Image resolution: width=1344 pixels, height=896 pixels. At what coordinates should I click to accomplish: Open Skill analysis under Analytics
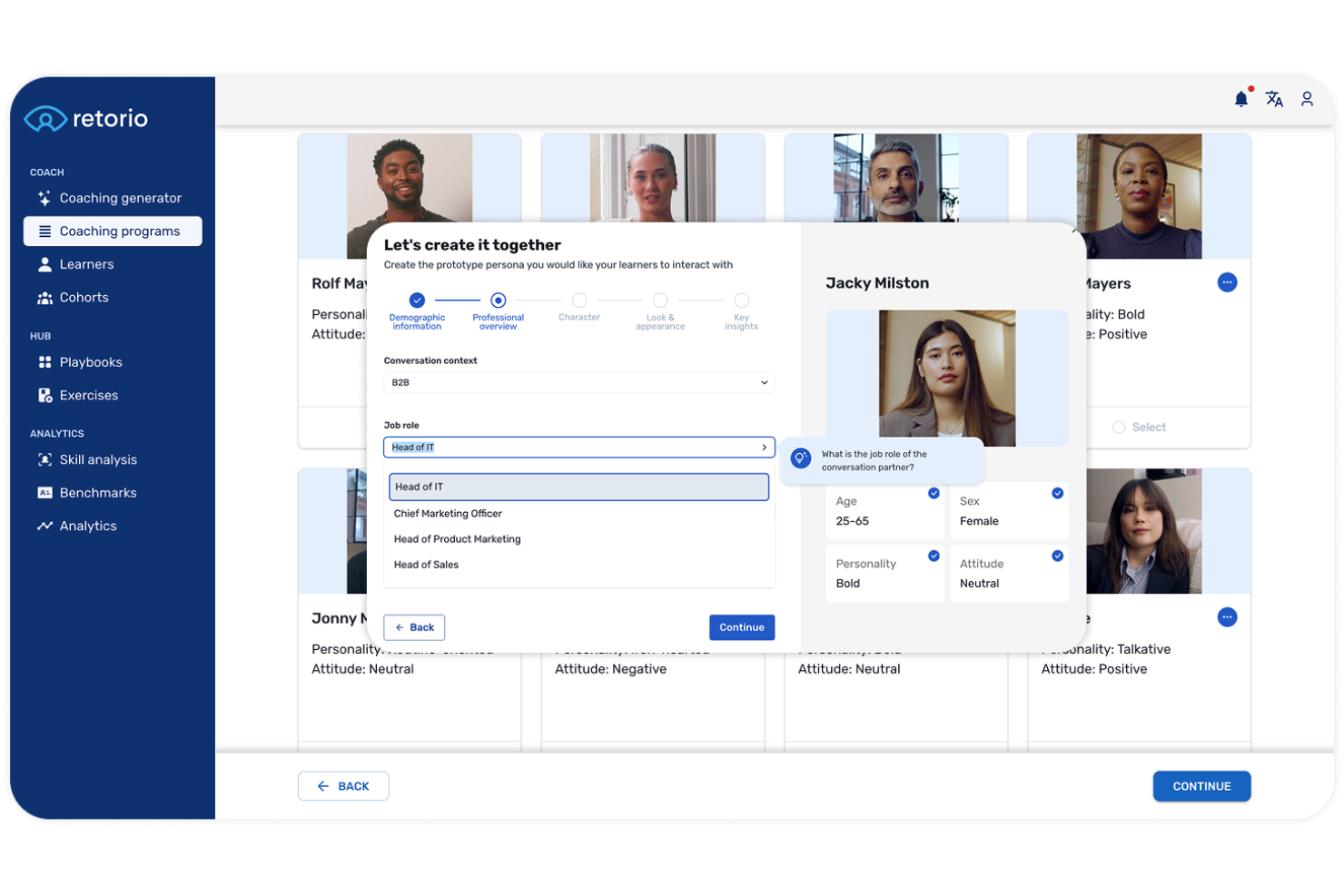[98, 459]
